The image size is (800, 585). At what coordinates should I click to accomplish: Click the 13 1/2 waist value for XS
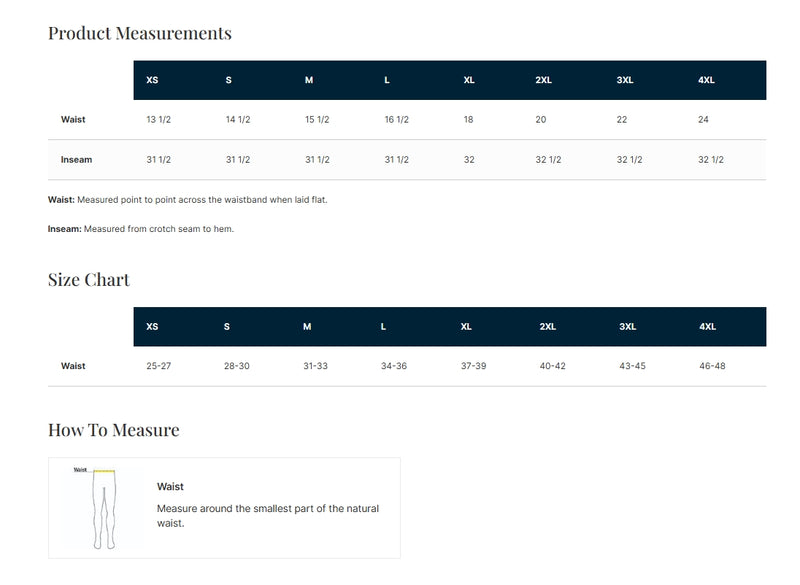pos(158,120)
